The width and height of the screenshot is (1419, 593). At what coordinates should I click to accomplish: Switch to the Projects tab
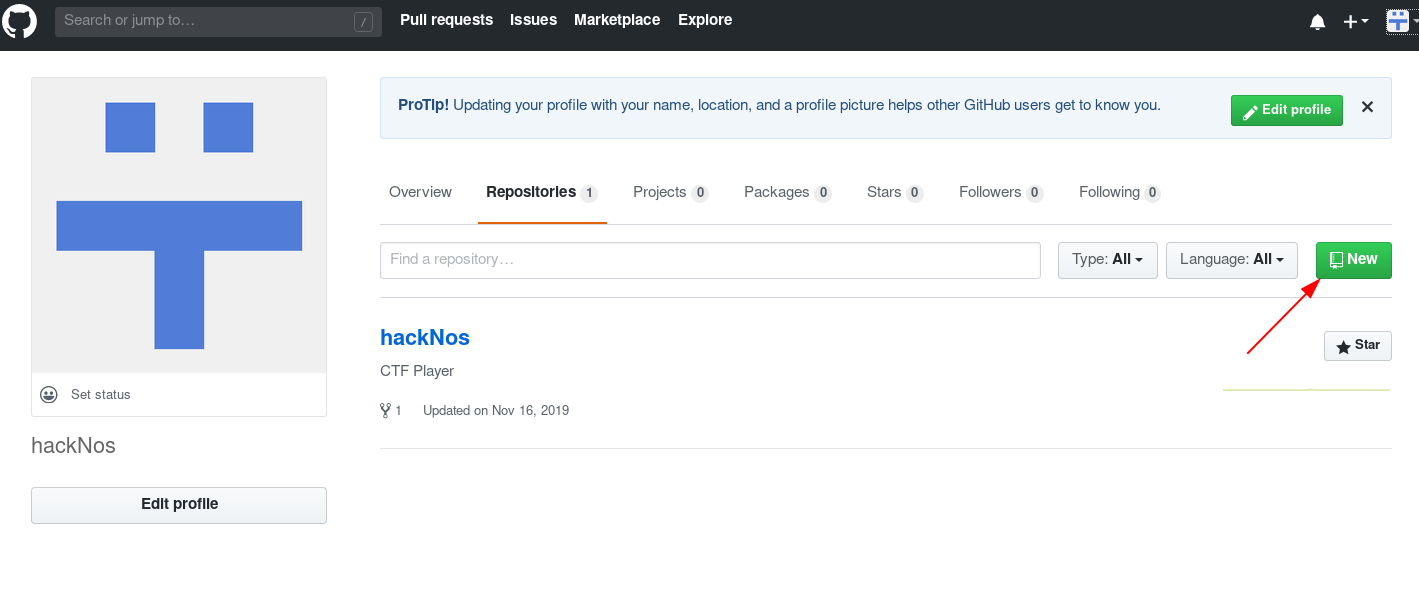point(671,192)
